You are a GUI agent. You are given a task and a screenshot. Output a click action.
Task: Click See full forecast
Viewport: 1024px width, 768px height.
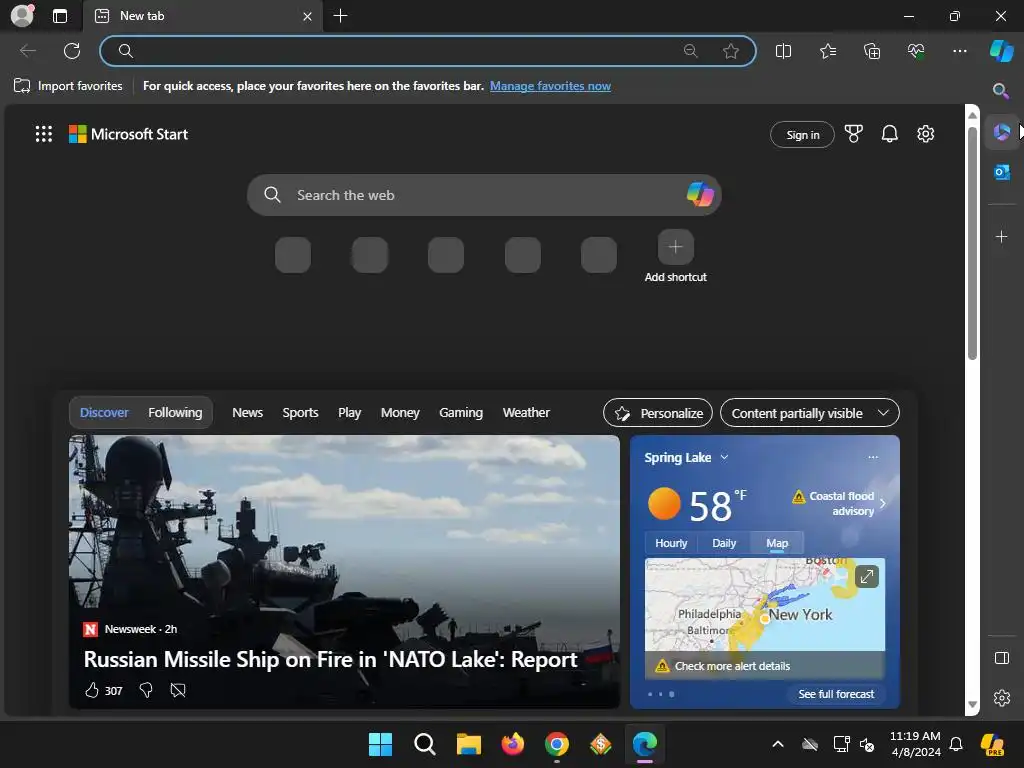[836, 694]
